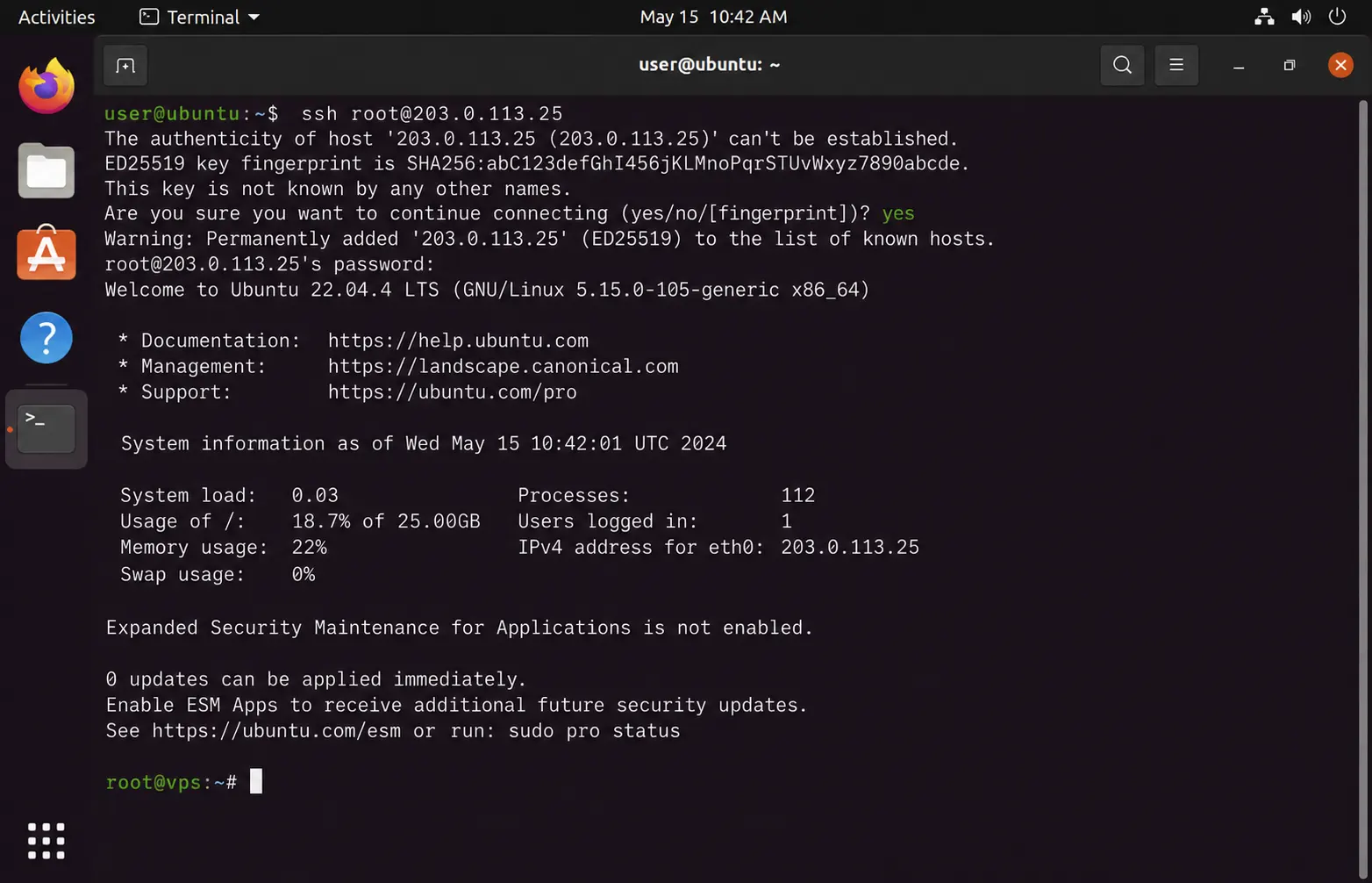Click 'Expanded Security Maintenance' message

click(460, 628)
